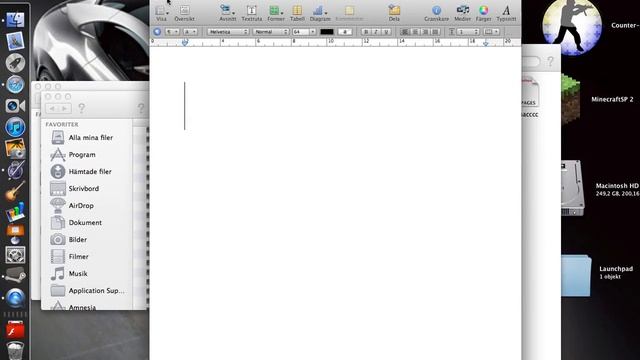Screen dimensions: 640x360
Task: Insert a text box with Textruta
Action: point(251,13)
